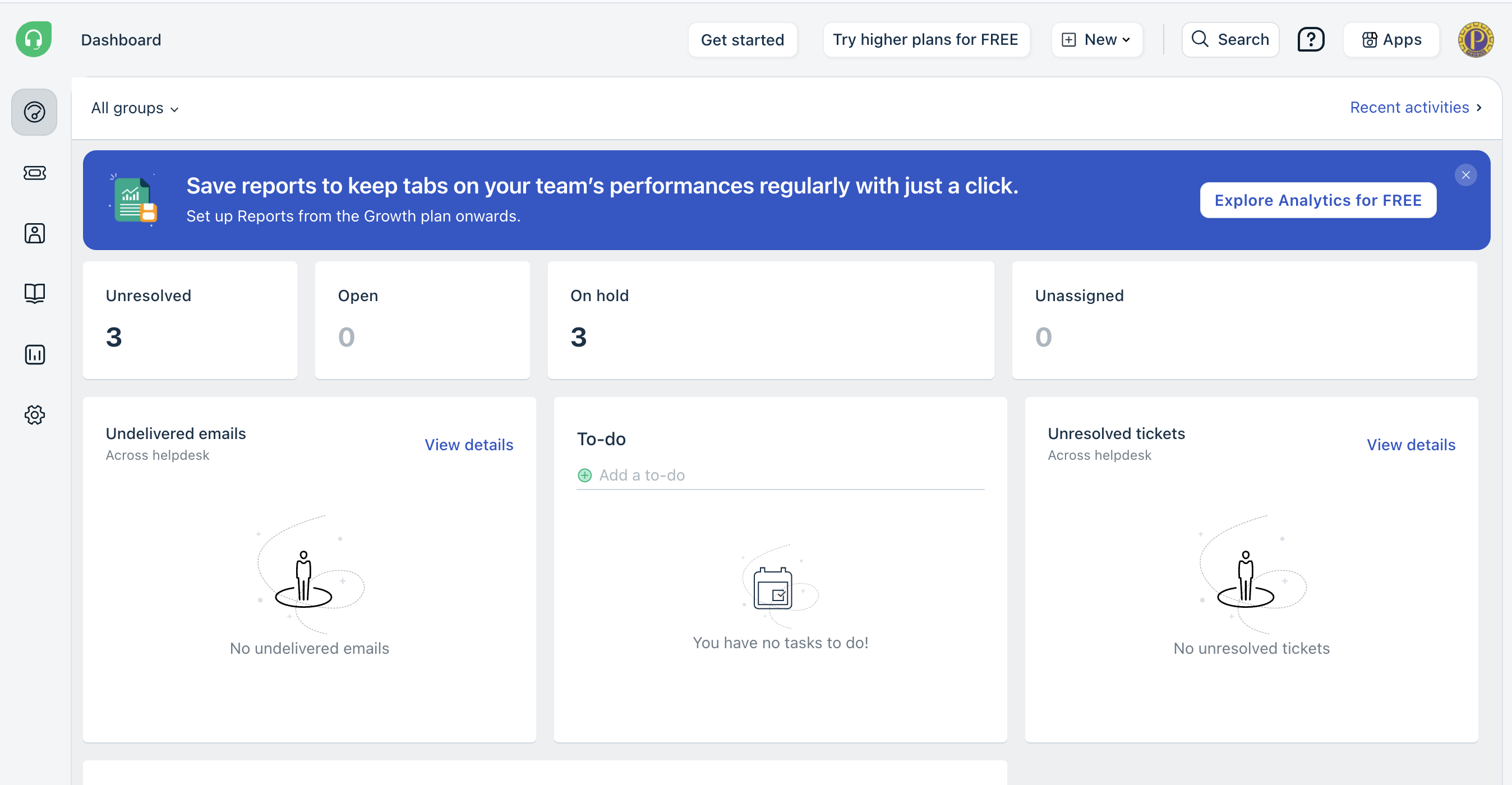
Task: Go to Contacts via the sidebar icon
Action: [34, 233]
